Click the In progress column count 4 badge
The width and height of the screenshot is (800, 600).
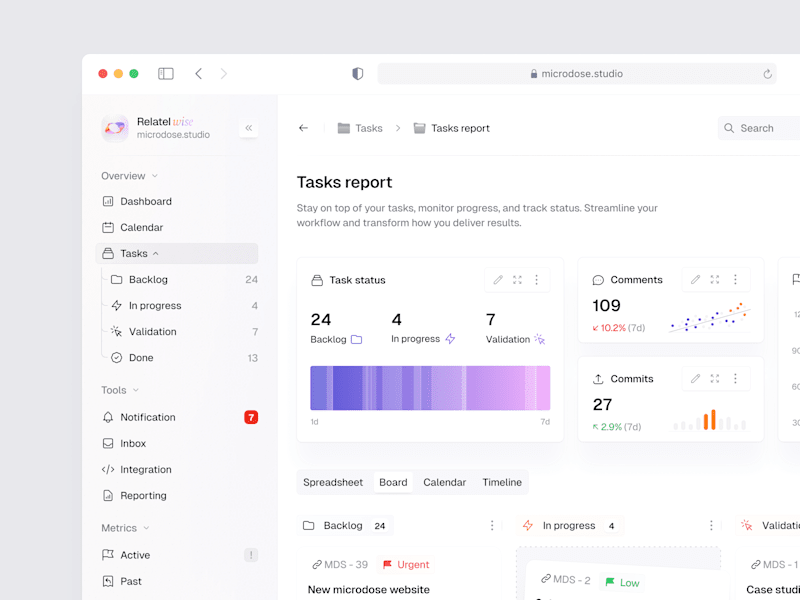pyautogui.click(x=611, y=526)
